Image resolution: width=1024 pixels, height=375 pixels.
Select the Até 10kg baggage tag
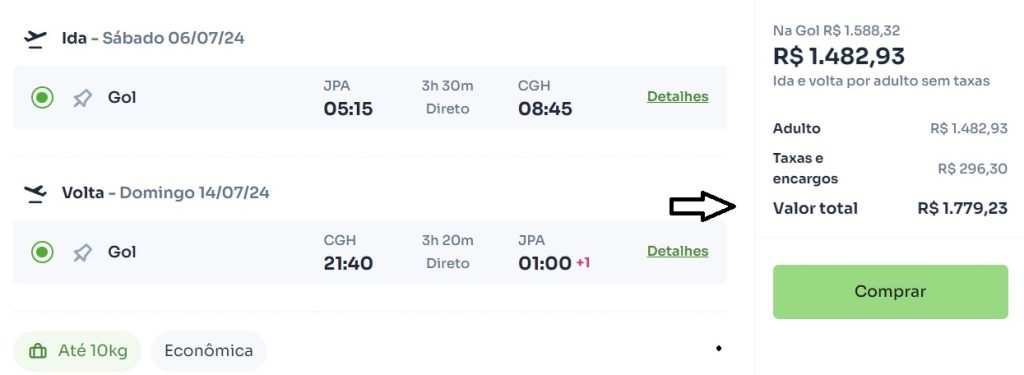pyautogui.click(x=77, y=351)
